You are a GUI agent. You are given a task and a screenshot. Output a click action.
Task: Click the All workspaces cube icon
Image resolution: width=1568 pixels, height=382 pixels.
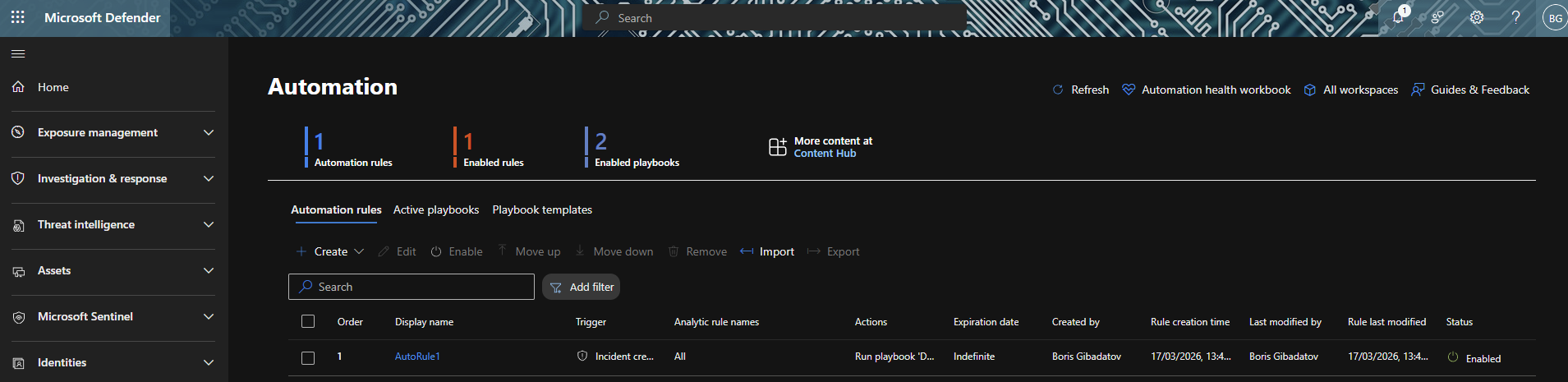[1310, 90]
